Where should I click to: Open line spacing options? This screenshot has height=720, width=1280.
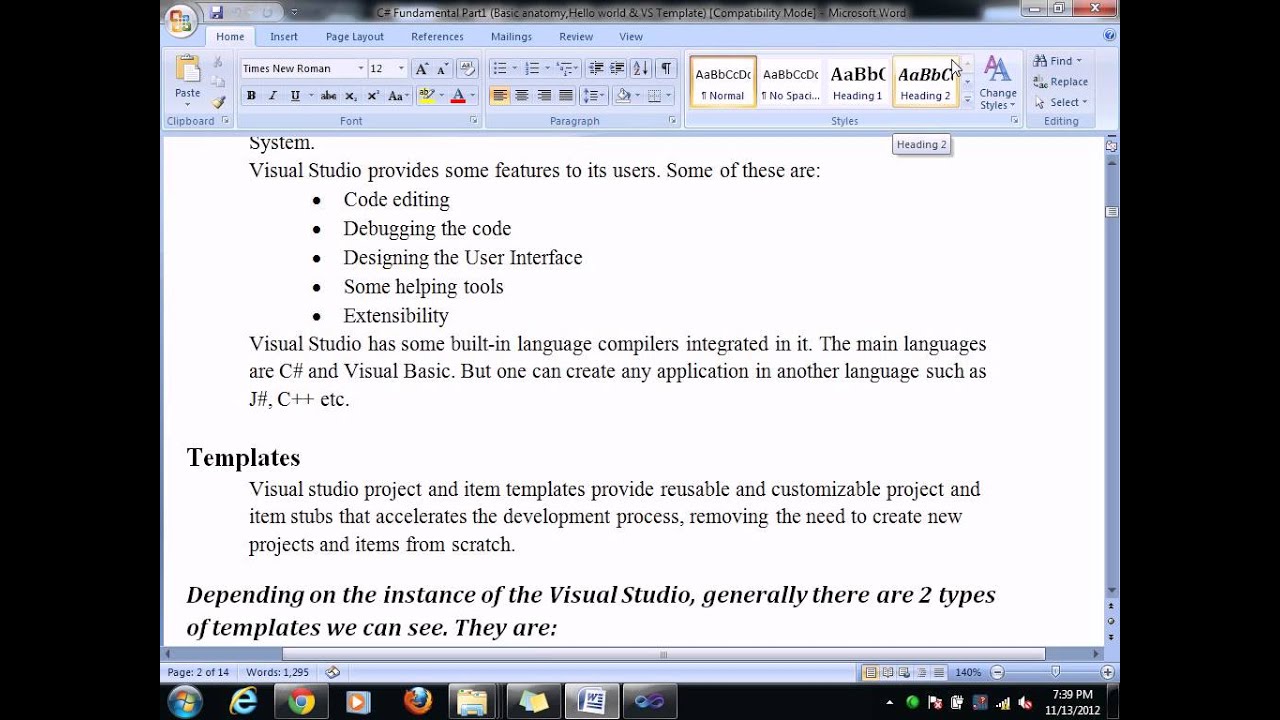[594, 96]
